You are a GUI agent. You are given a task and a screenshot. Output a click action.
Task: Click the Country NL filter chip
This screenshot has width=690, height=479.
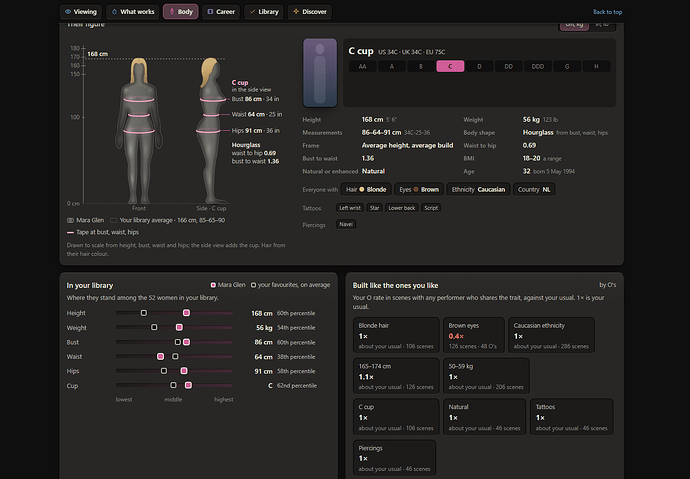[534, 190]
